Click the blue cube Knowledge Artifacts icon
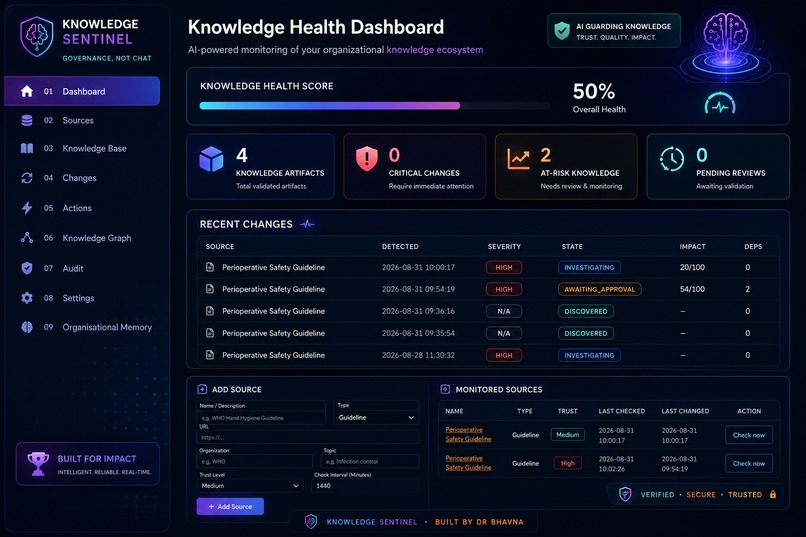806x537 pixels. click(x=211, y=159)
